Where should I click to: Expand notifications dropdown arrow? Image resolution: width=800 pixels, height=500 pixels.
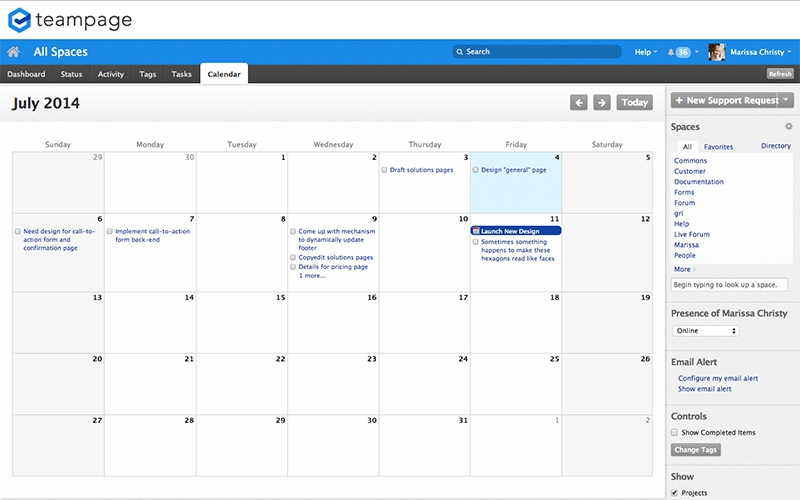(696, 52)
